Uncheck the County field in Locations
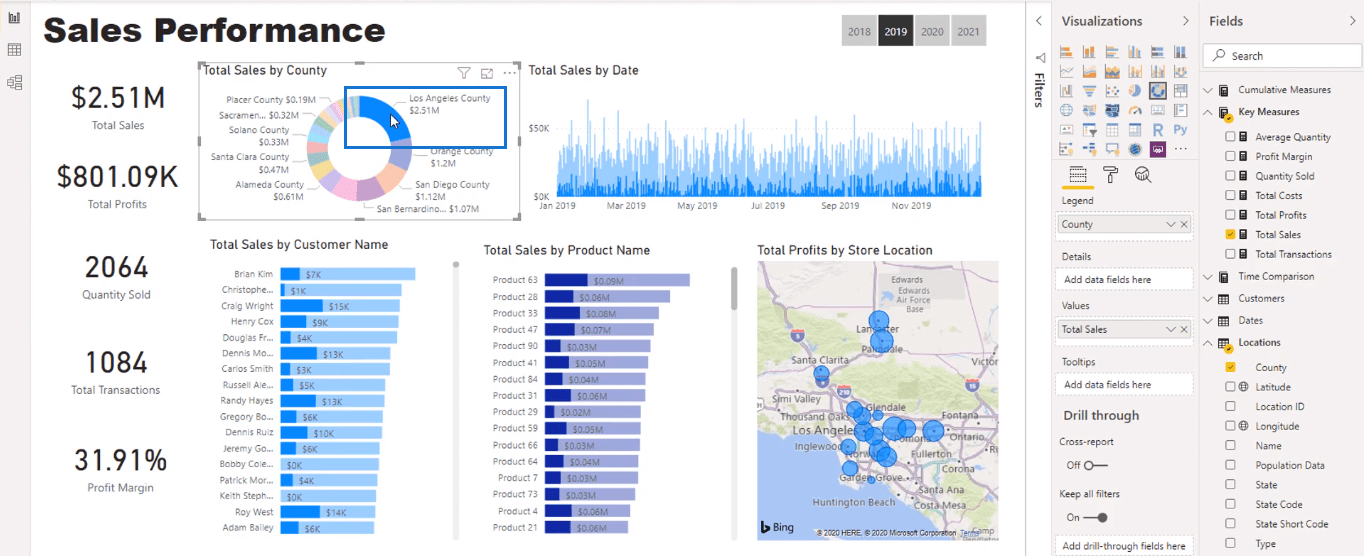 coord(1231,367)
